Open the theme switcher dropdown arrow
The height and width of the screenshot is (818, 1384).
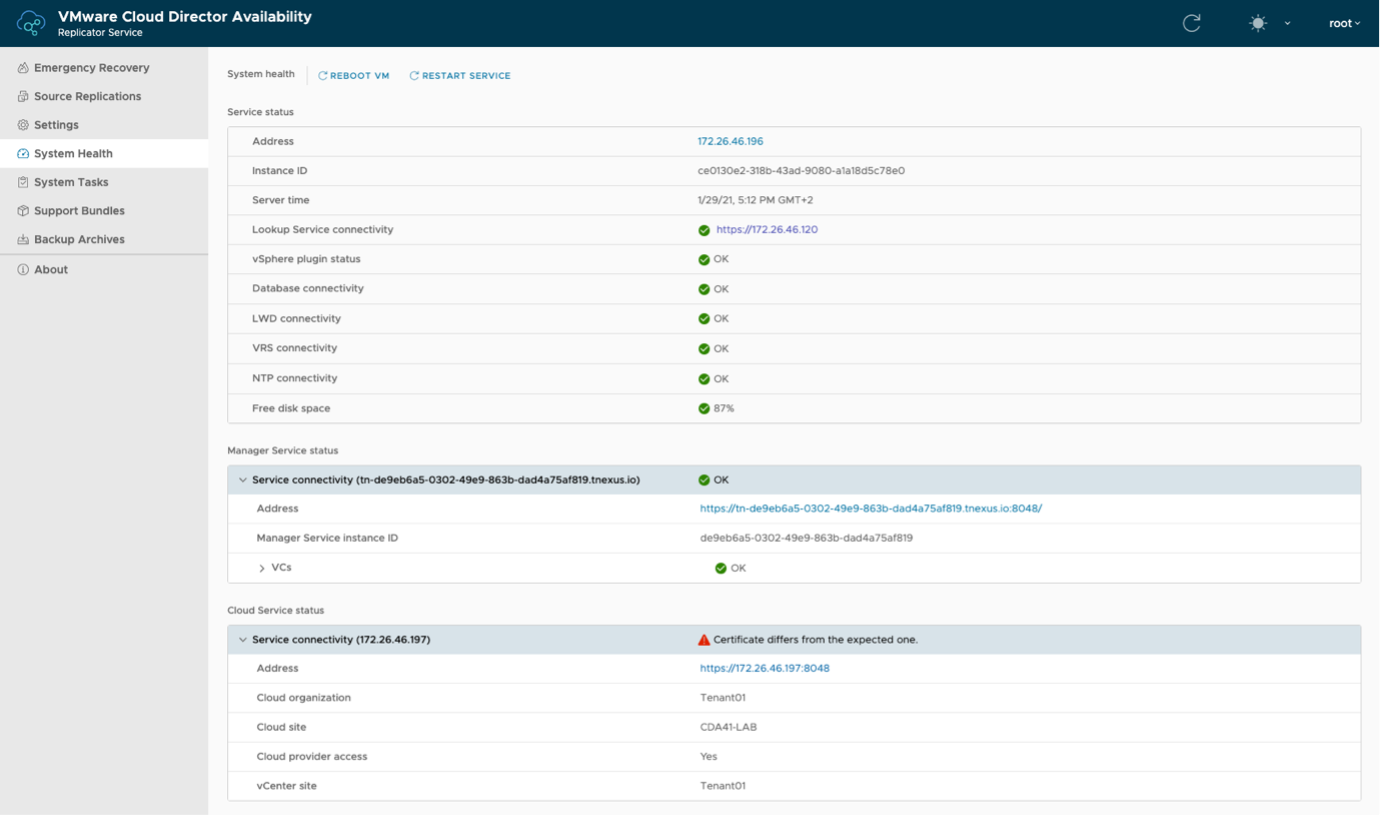pyautogui.click(x=1287, y=23)
